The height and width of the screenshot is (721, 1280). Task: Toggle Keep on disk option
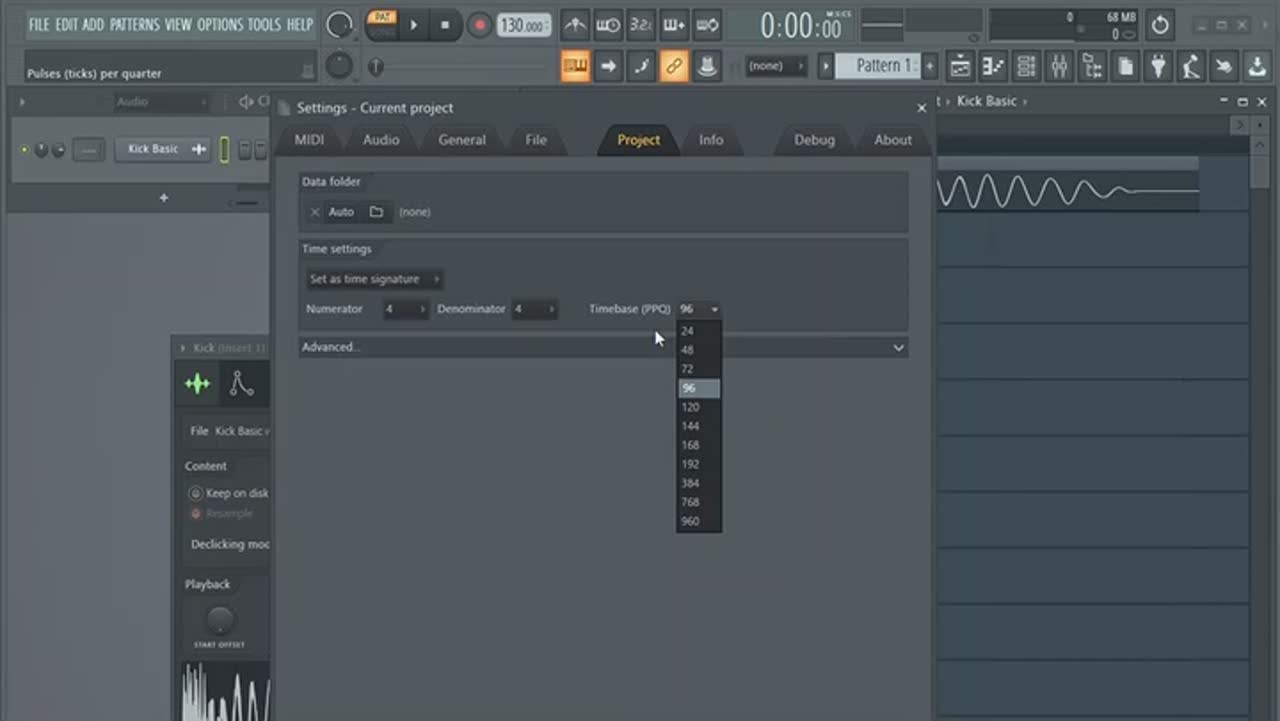click(x=196, y=493)
